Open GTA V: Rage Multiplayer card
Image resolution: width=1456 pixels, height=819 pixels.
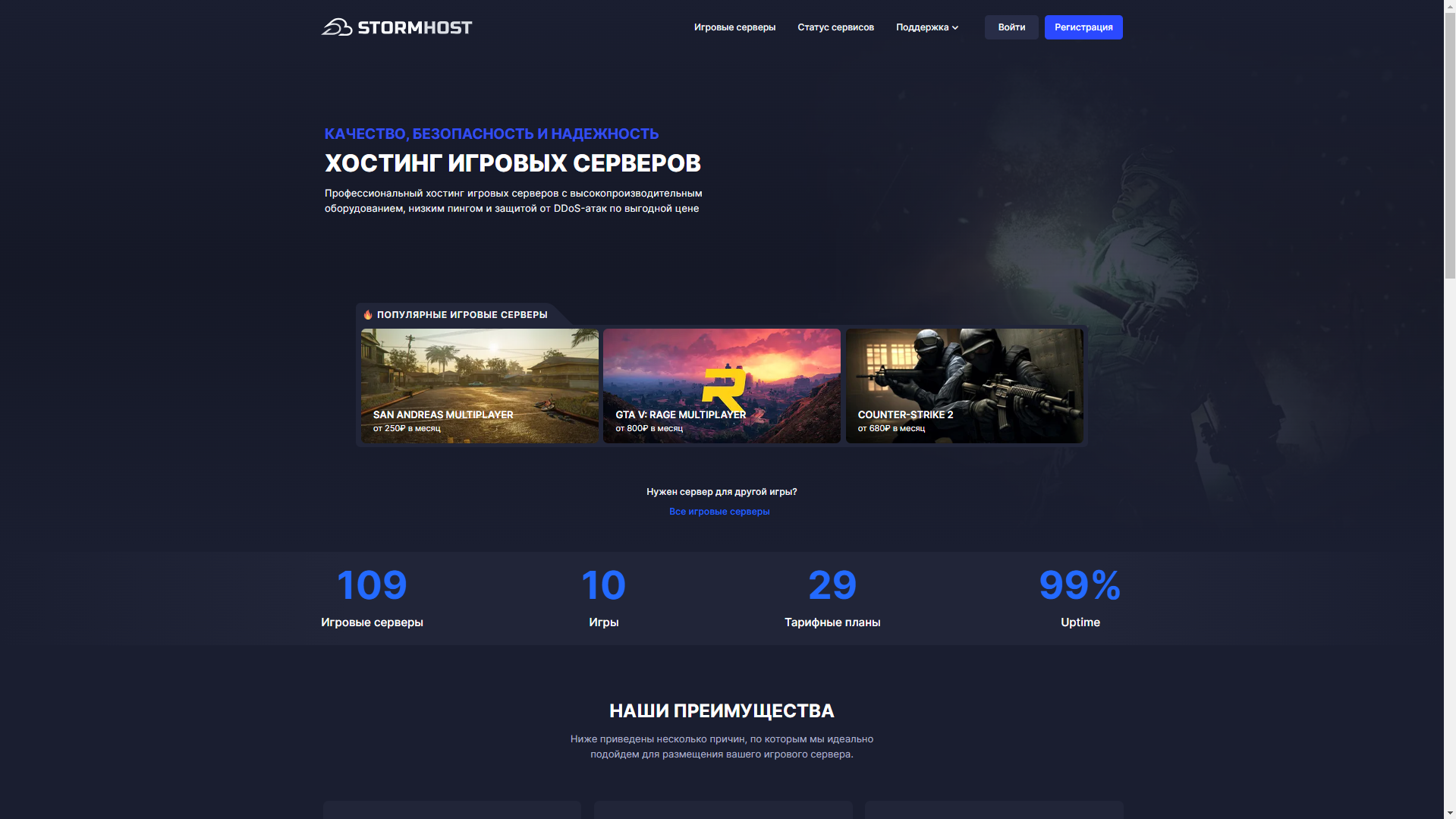(722, 386)
